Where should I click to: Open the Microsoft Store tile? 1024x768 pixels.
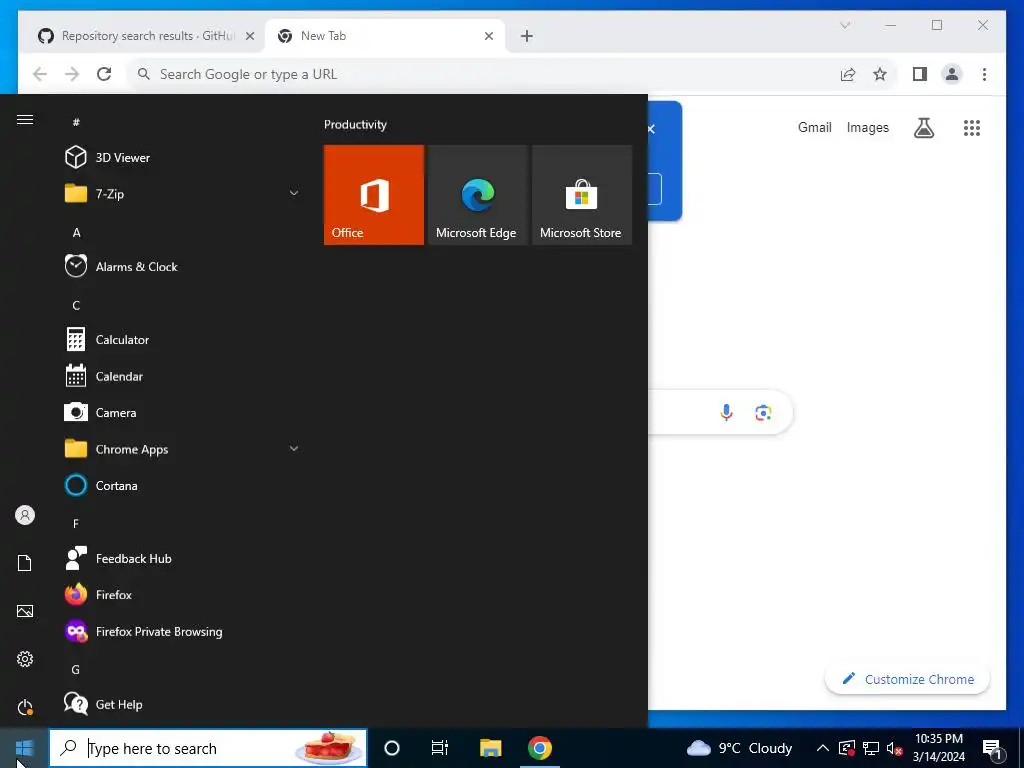pos(582,195)
